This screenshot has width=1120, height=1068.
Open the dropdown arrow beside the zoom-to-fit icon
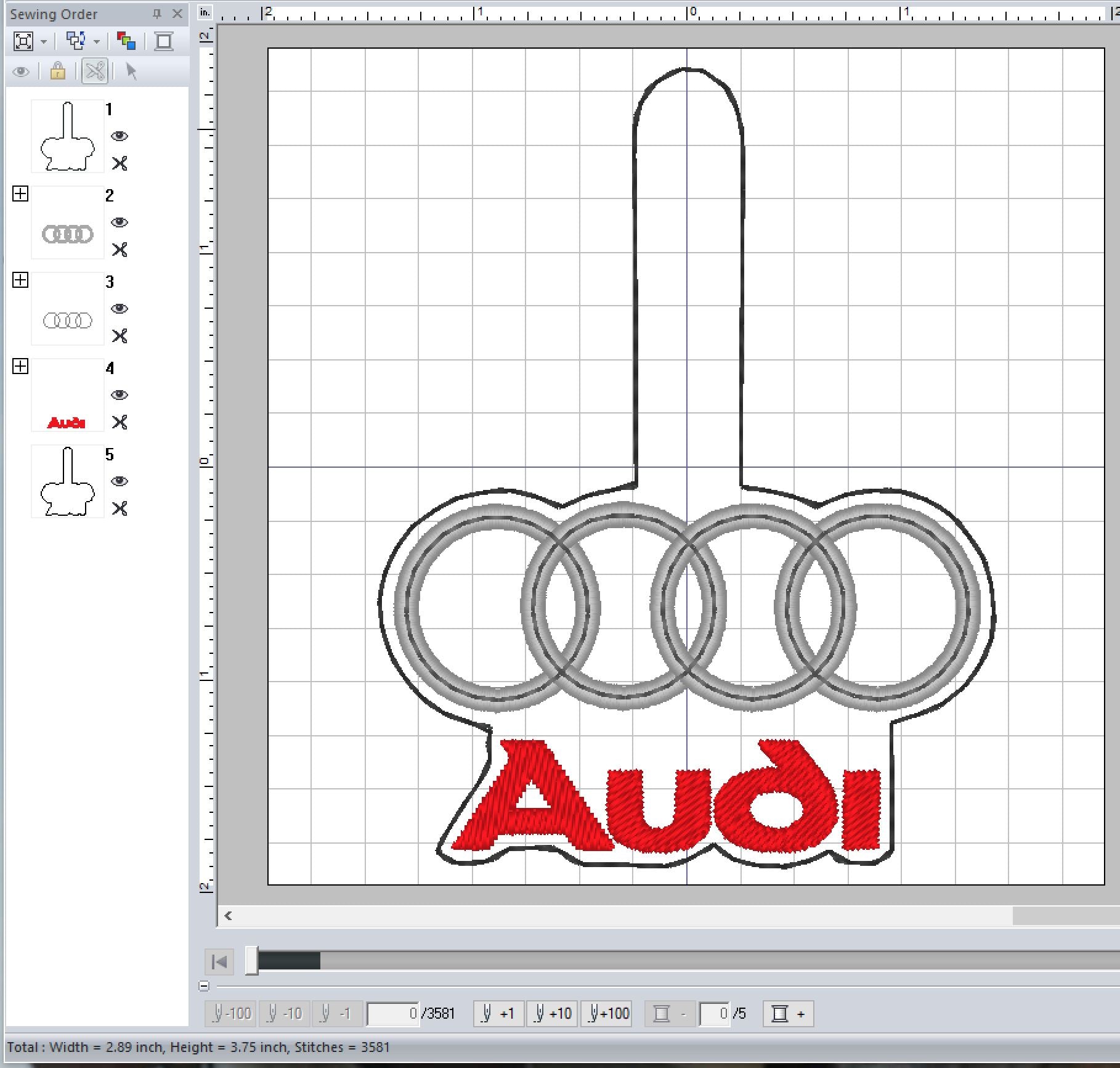point(44,42)
